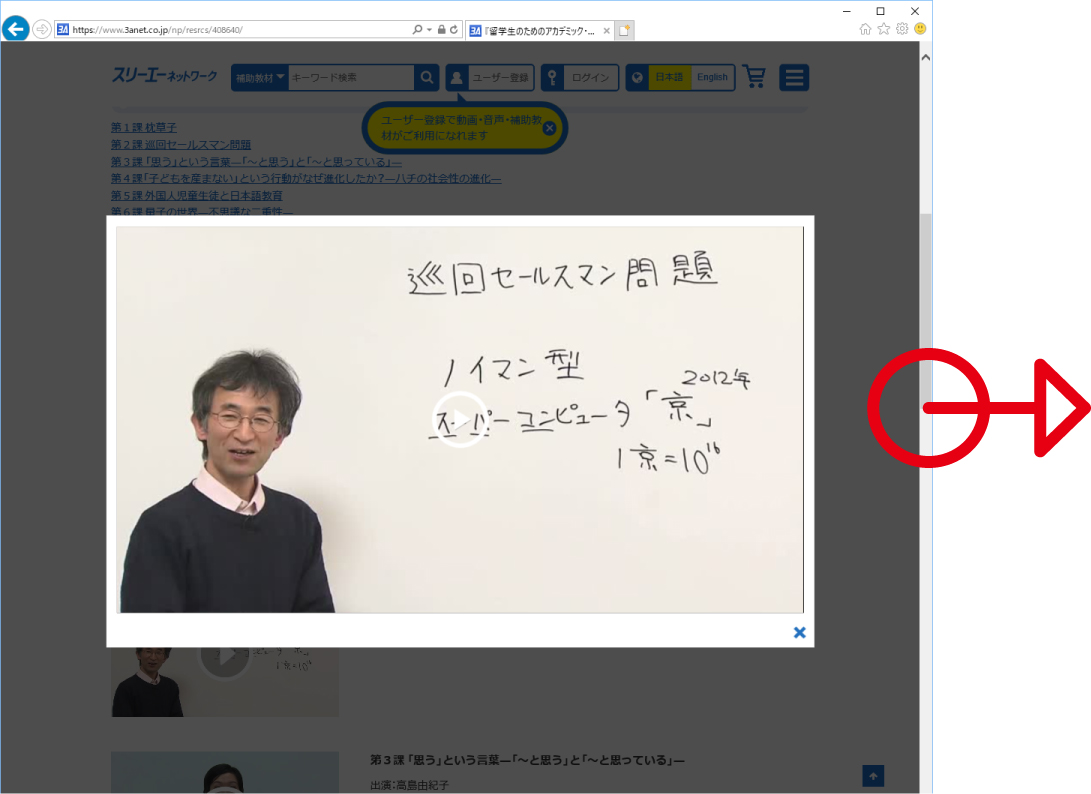Click the ユーザー登録 button
The width and height of the screenshot is (1091, 794).
tap(490, 77)
